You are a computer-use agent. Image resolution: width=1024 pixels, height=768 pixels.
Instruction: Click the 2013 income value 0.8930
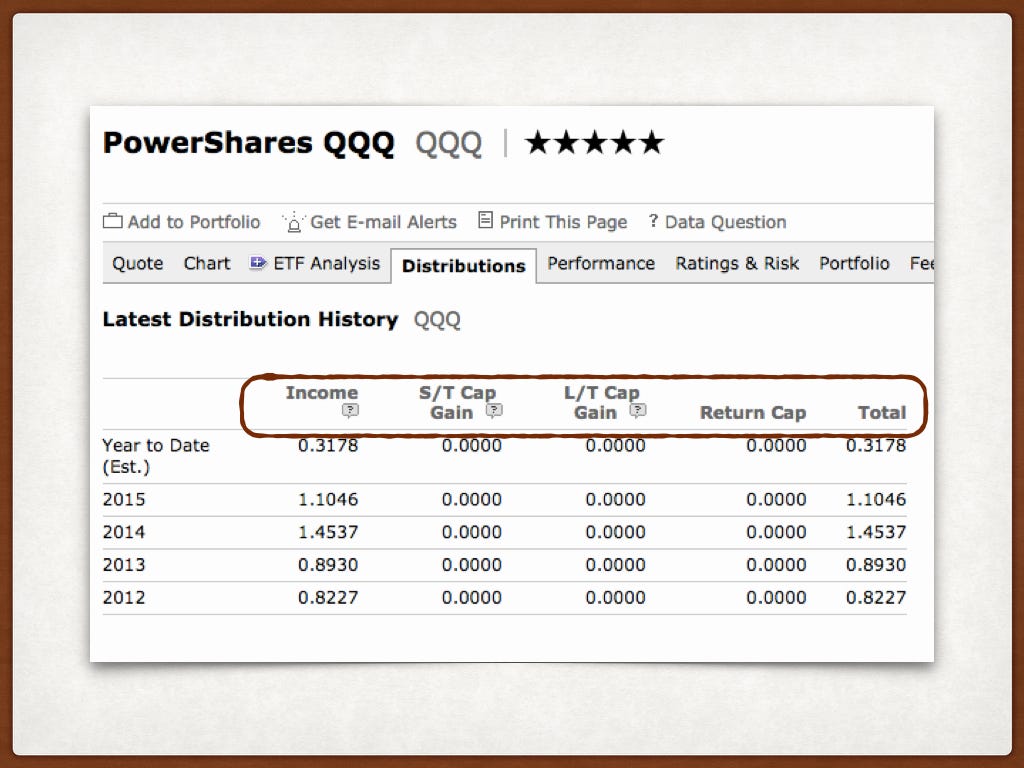tap(328, 565)
